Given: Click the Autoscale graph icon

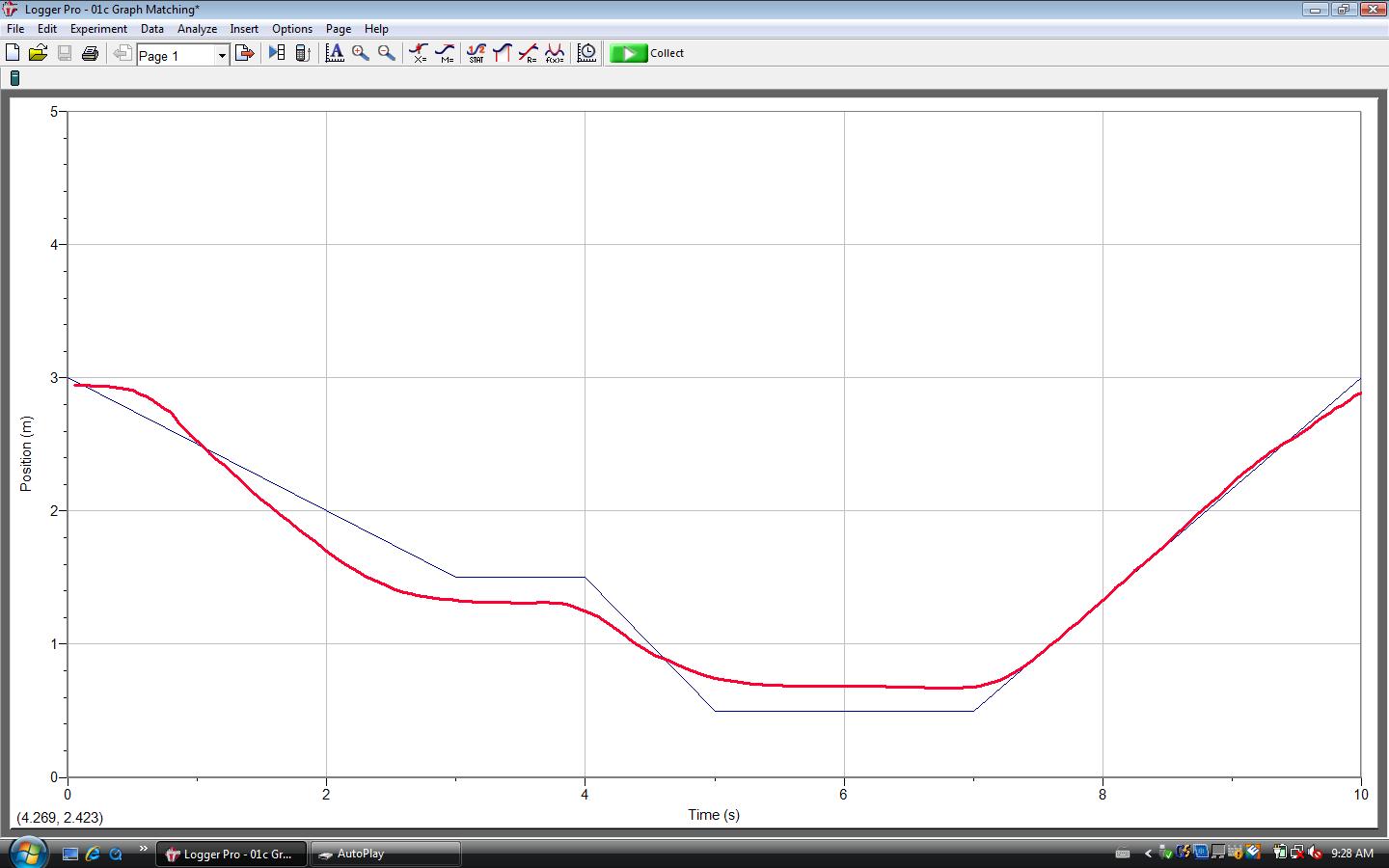Looking at the screenshot, I should pos(335,53).
